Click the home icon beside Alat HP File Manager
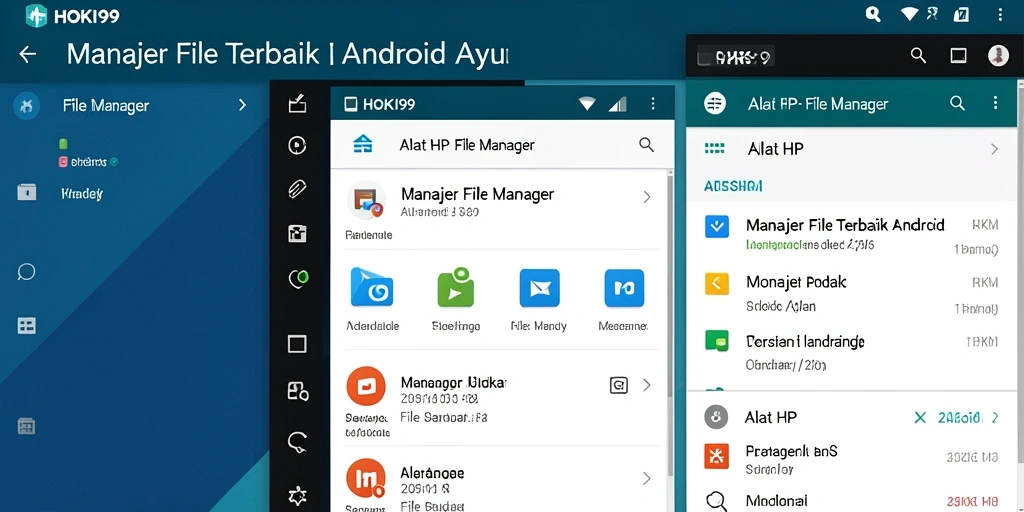 coord(362,144)
